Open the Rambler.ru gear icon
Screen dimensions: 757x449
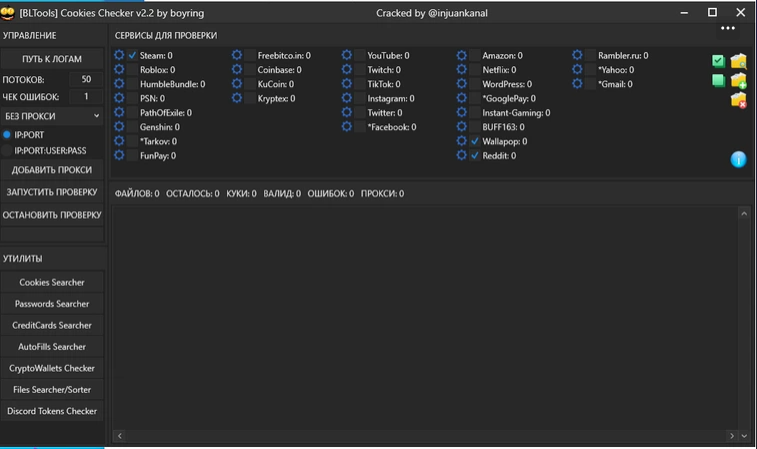pos(577,55)
